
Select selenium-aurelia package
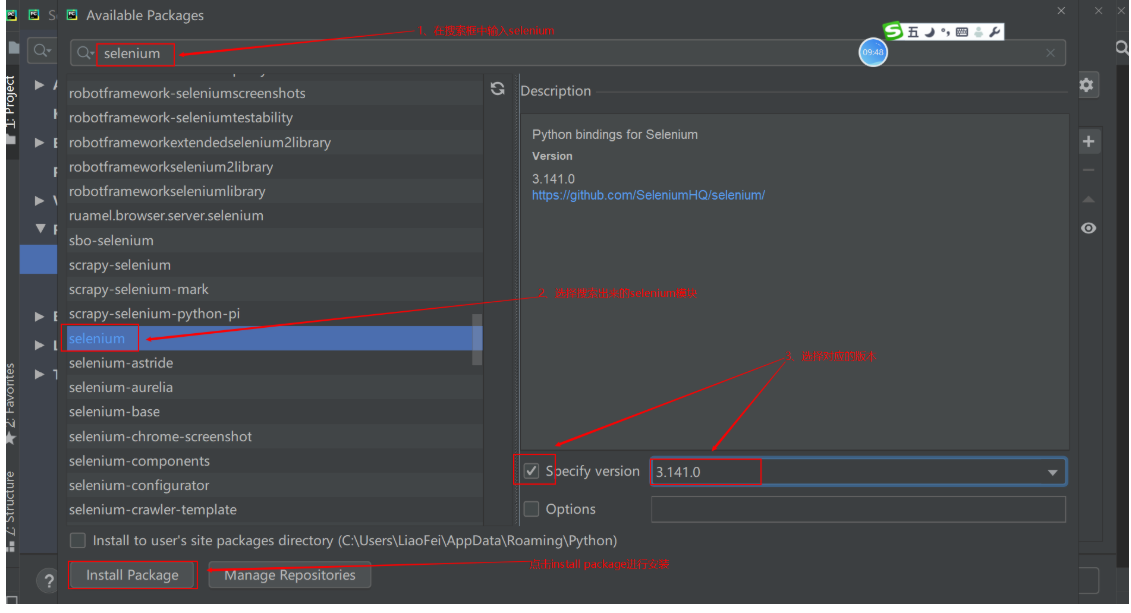click(275, 387)
